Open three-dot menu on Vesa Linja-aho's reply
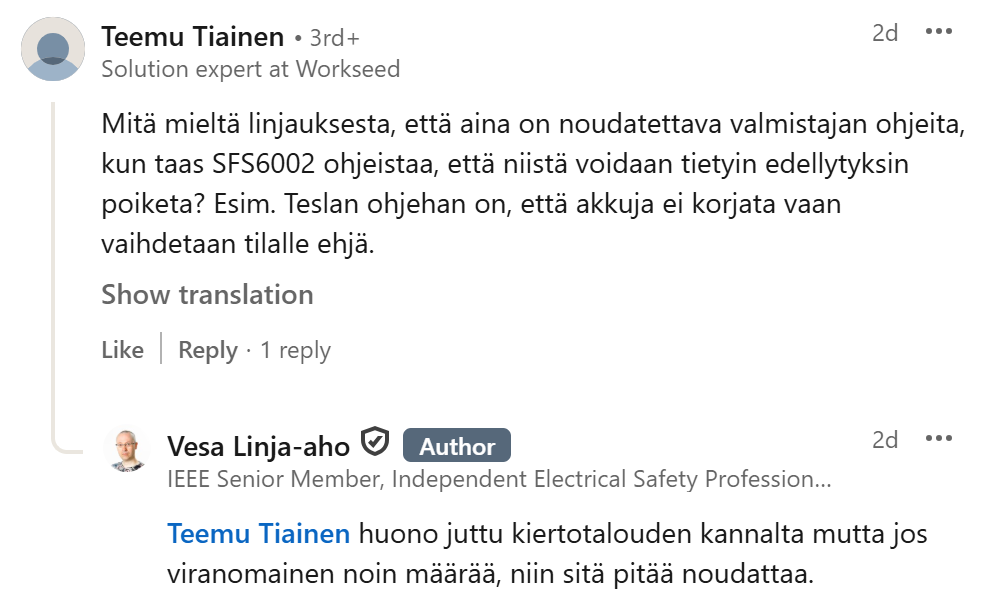 (939, 439)
